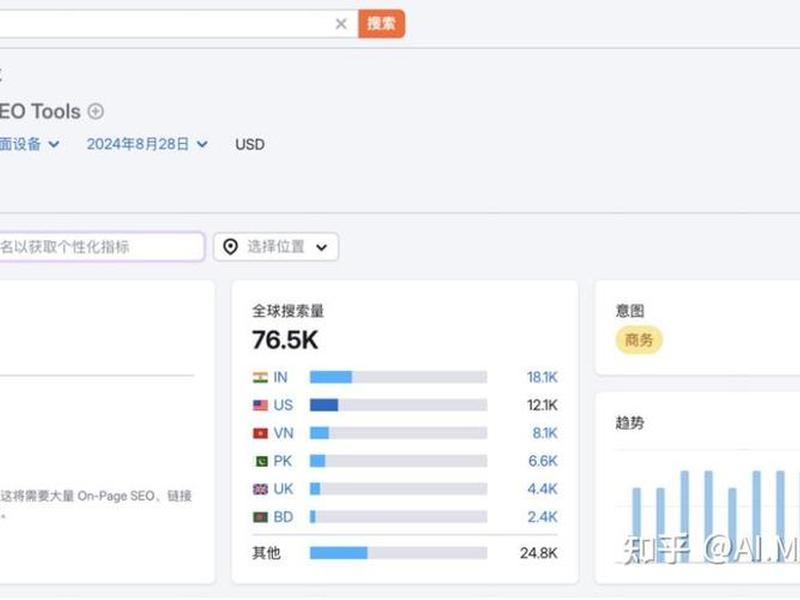Add keyword with plus icon beside SEO Tools
Image resolution: width=800 pixels, height=600 pixels.
[x=95, y=111]
